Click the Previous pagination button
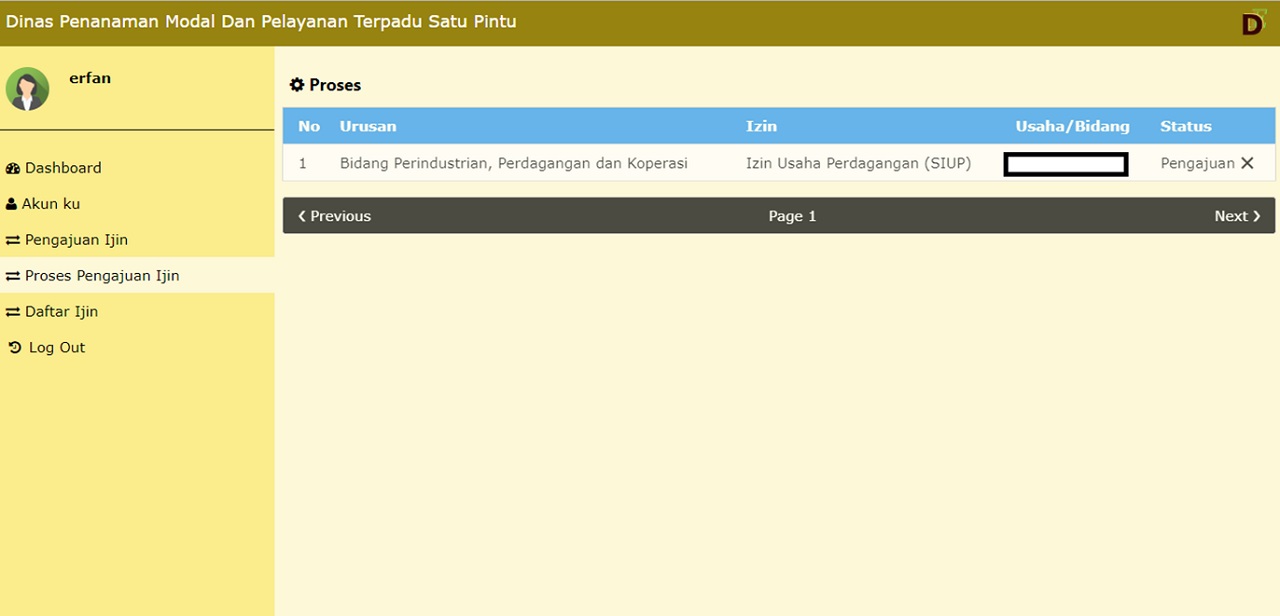The width and height of the screenshot is (1280, 616). tap(334, 216)
